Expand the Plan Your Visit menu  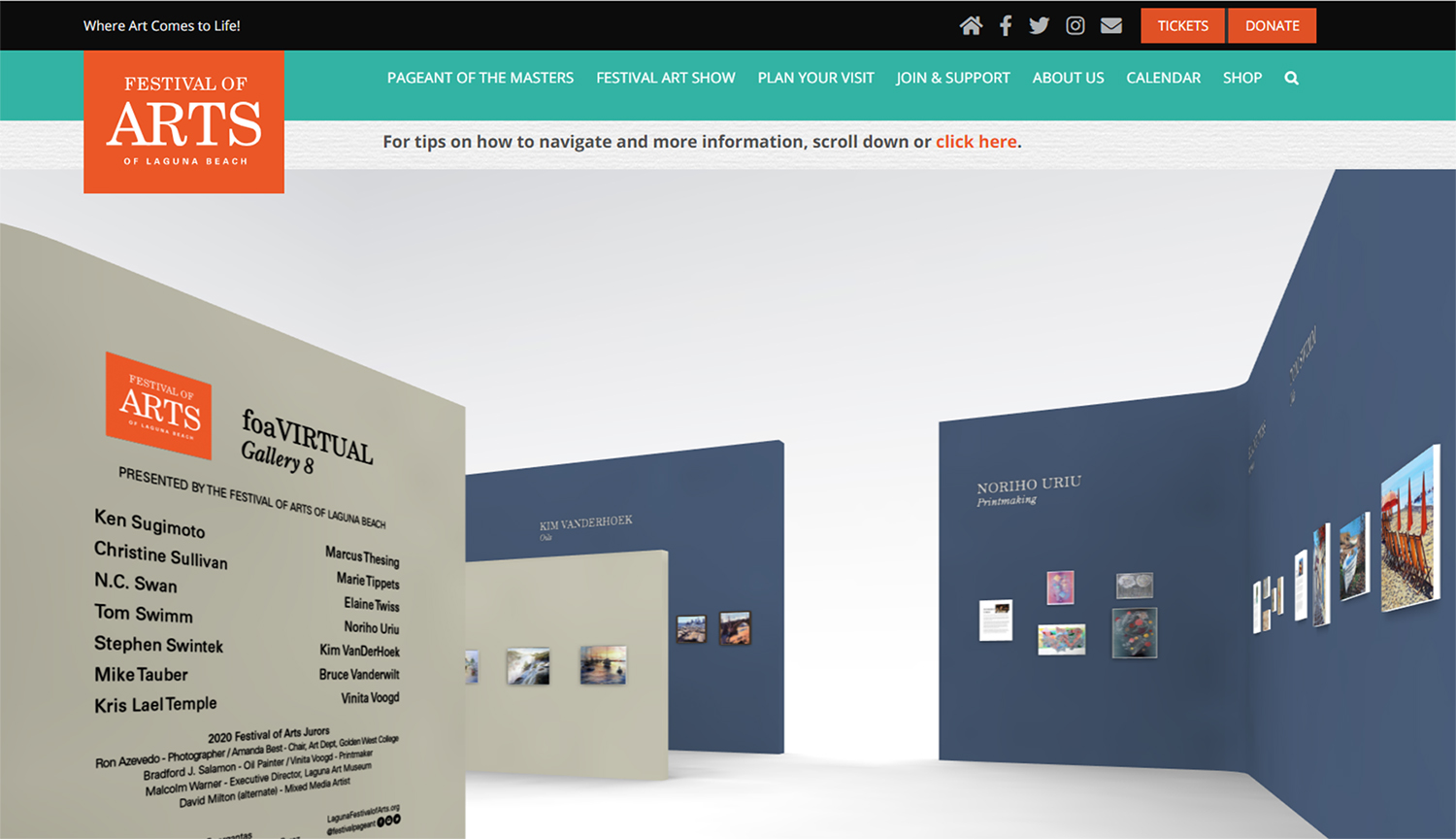coord(815,78)
